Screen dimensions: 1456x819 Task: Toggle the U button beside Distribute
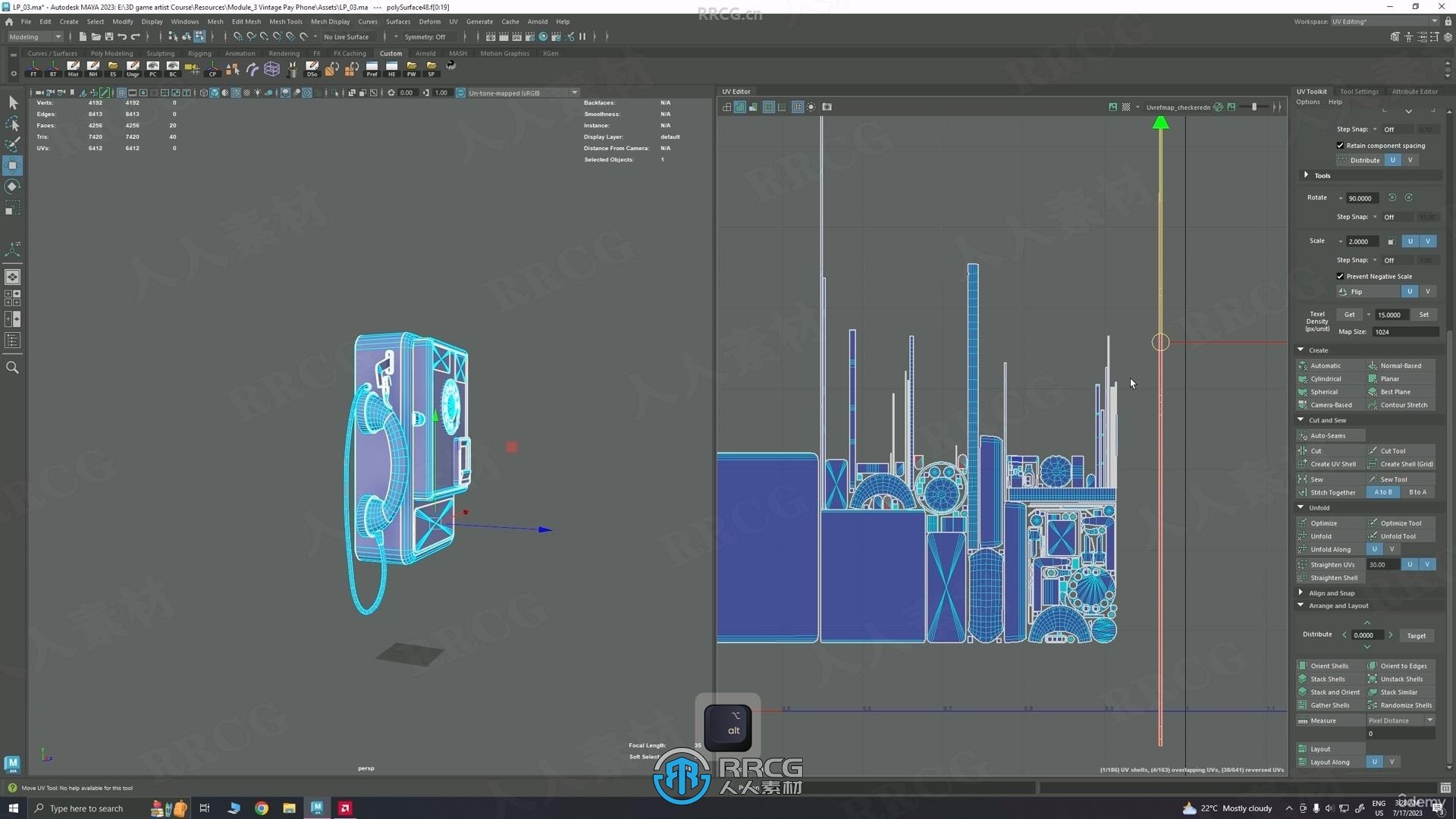tap(1393, 160)
